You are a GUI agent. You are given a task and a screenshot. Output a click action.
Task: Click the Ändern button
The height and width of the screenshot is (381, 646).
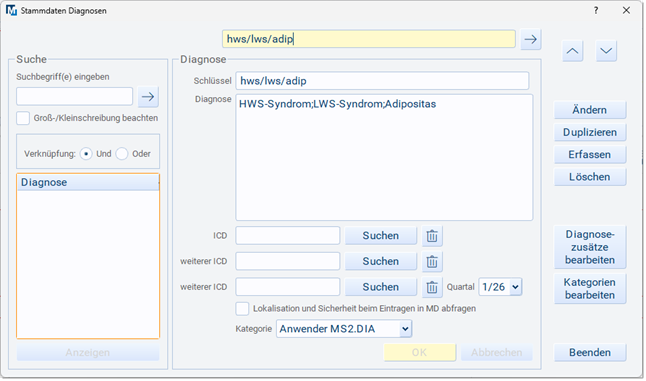[x=590, y=110]
